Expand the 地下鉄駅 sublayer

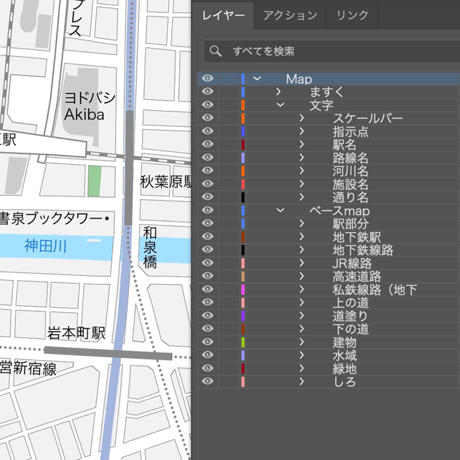click(x=302, y=236)
